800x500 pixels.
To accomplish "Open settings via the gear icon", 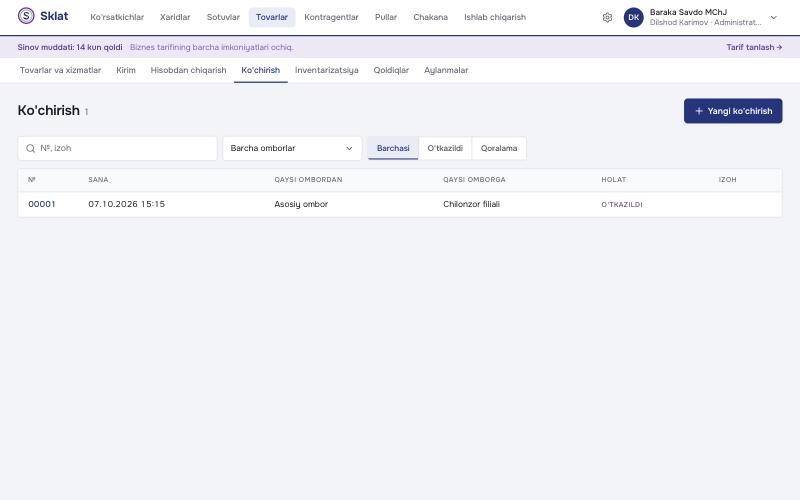I will [607, 17].
